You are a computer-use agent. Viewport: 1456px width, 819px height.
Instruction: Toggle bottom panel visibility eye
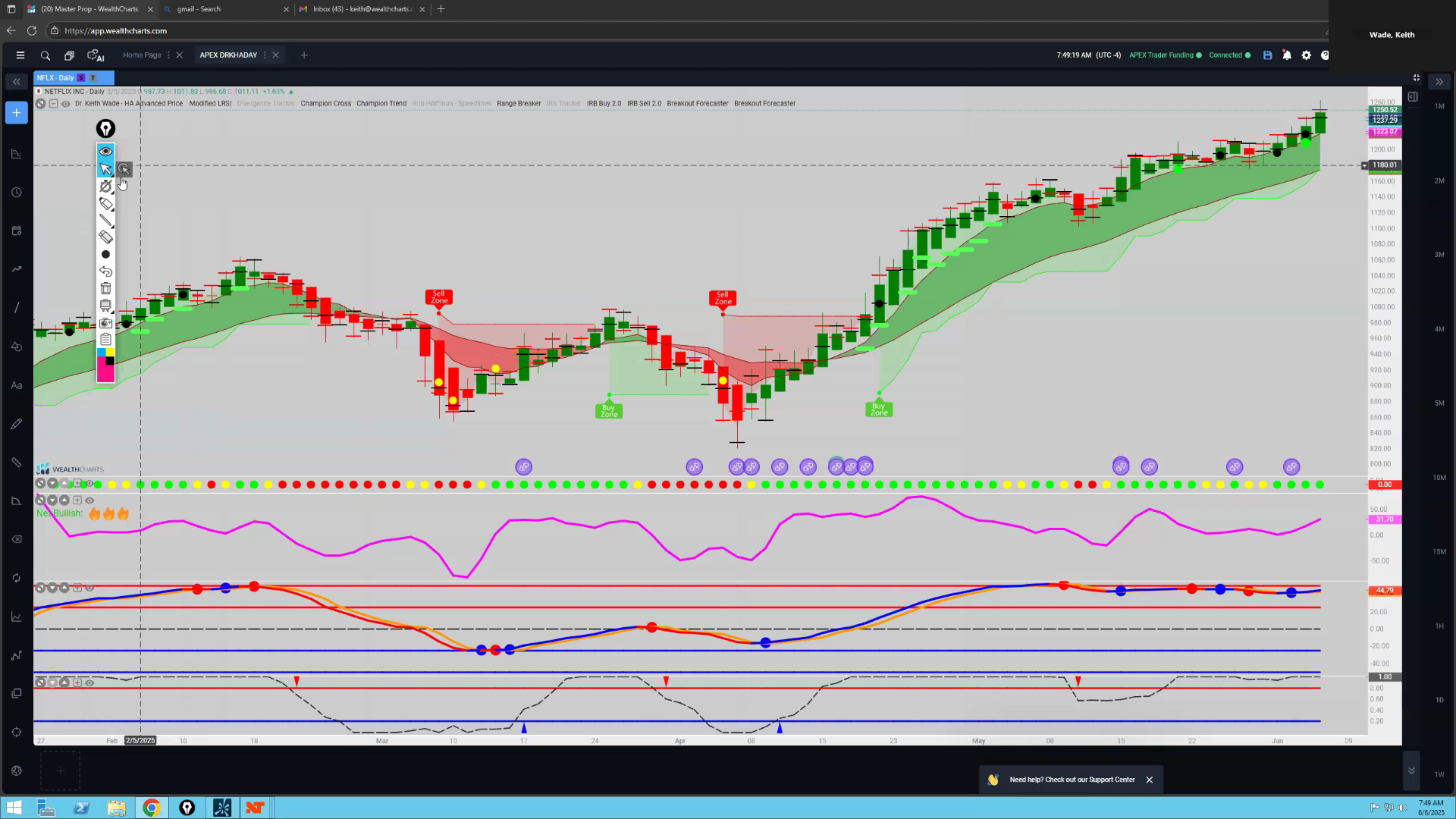tap(89, 682)
